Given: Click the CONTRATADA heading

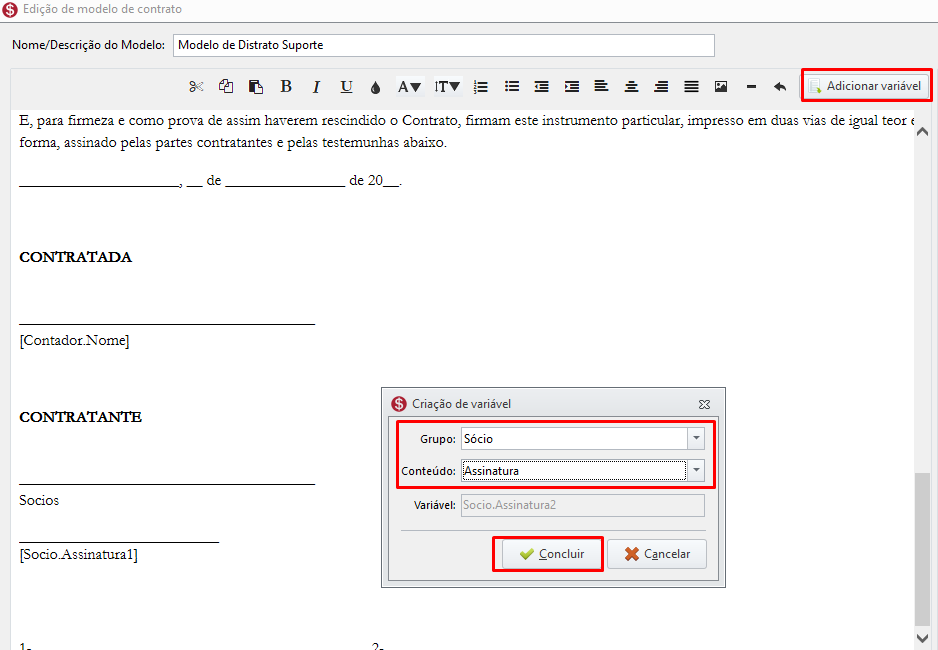Looking at the screenshot, I should (x=75, y=257).
